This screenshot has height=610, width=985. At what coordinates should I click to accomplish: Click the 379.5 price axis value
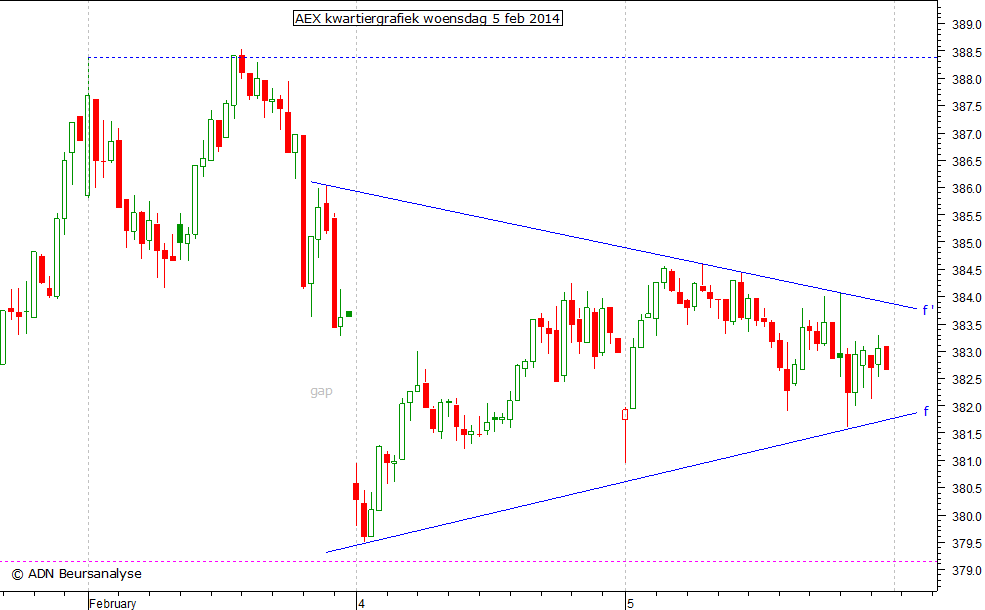point(967,543)
